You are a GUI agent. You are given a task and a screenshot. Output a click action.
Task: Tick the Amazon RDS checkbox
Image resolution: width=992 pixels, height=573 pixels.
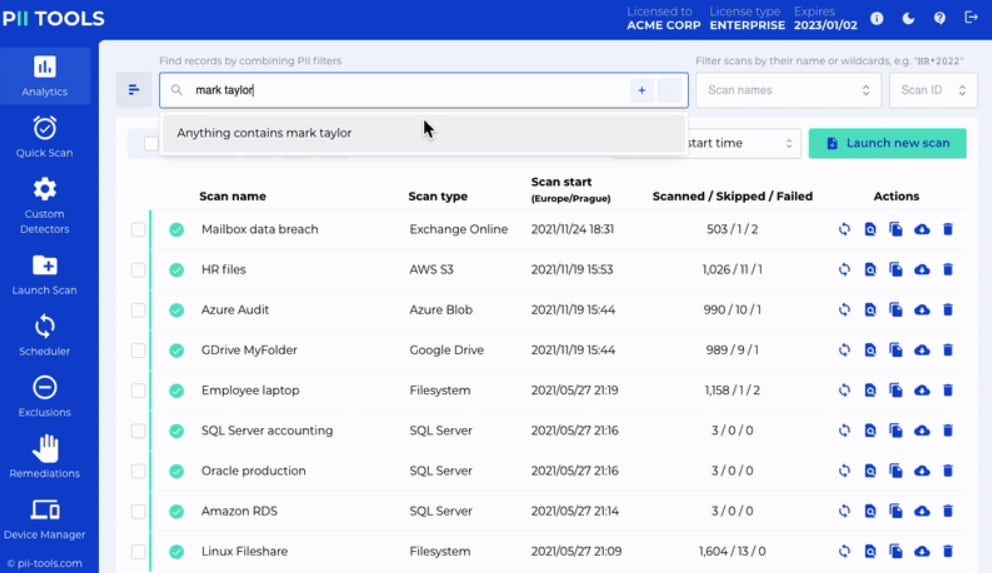[138, 511]
